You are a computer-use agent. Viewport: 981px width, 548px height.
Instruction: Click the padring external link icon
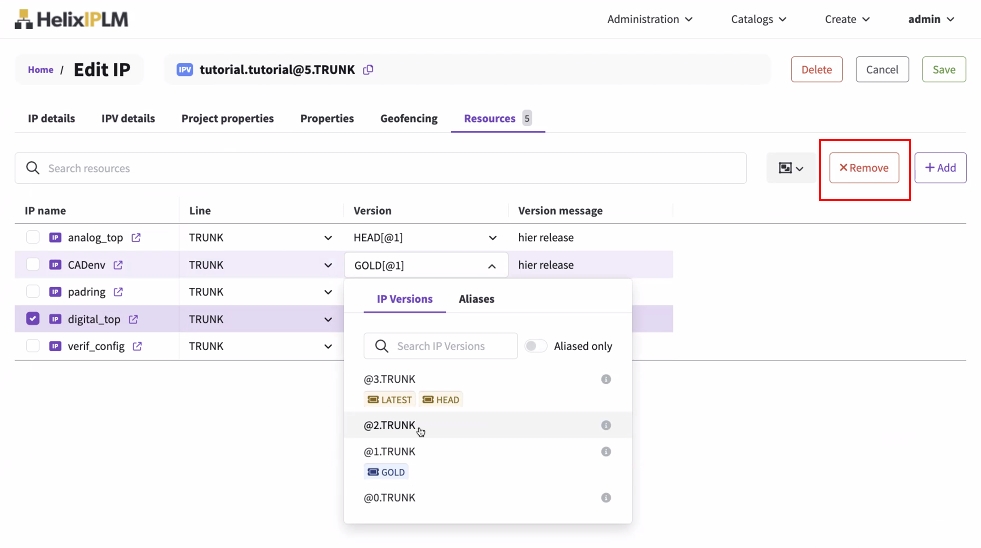[118, 292]
